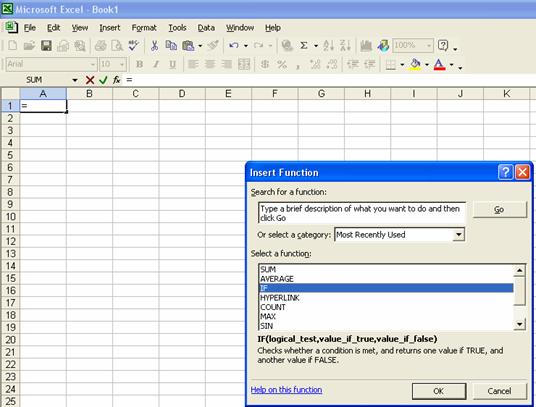Click the Underline formatting icon
Image resolution: width=536 pixels, height=407 pixels.
(x=173, y=64)
